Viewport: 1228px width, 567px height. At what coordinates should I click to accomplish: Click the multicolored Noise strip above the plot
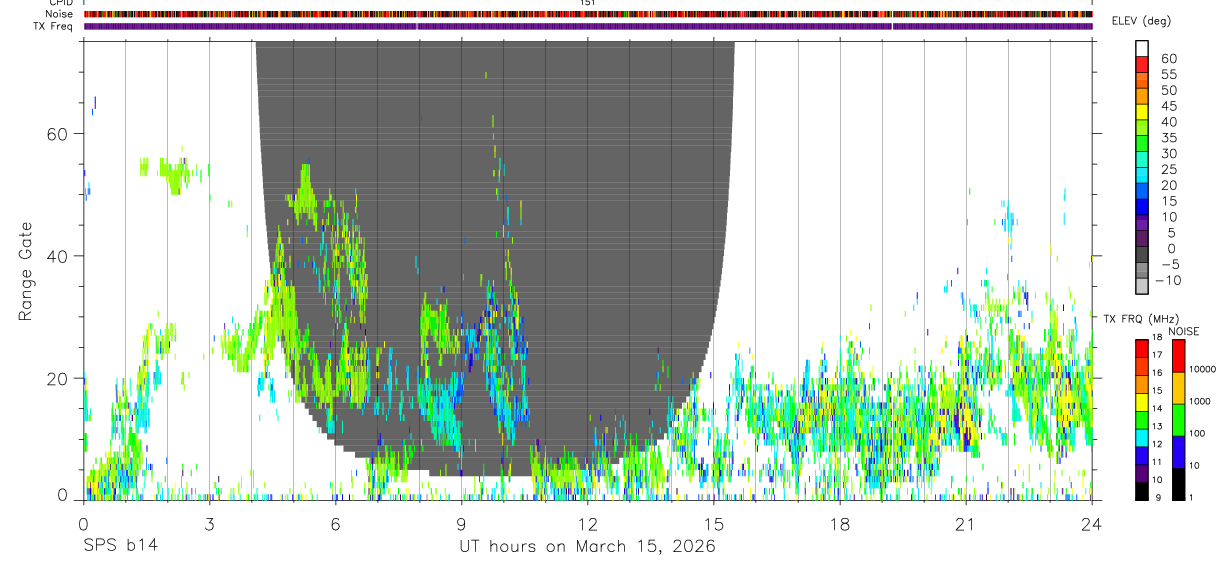[588, 14]
